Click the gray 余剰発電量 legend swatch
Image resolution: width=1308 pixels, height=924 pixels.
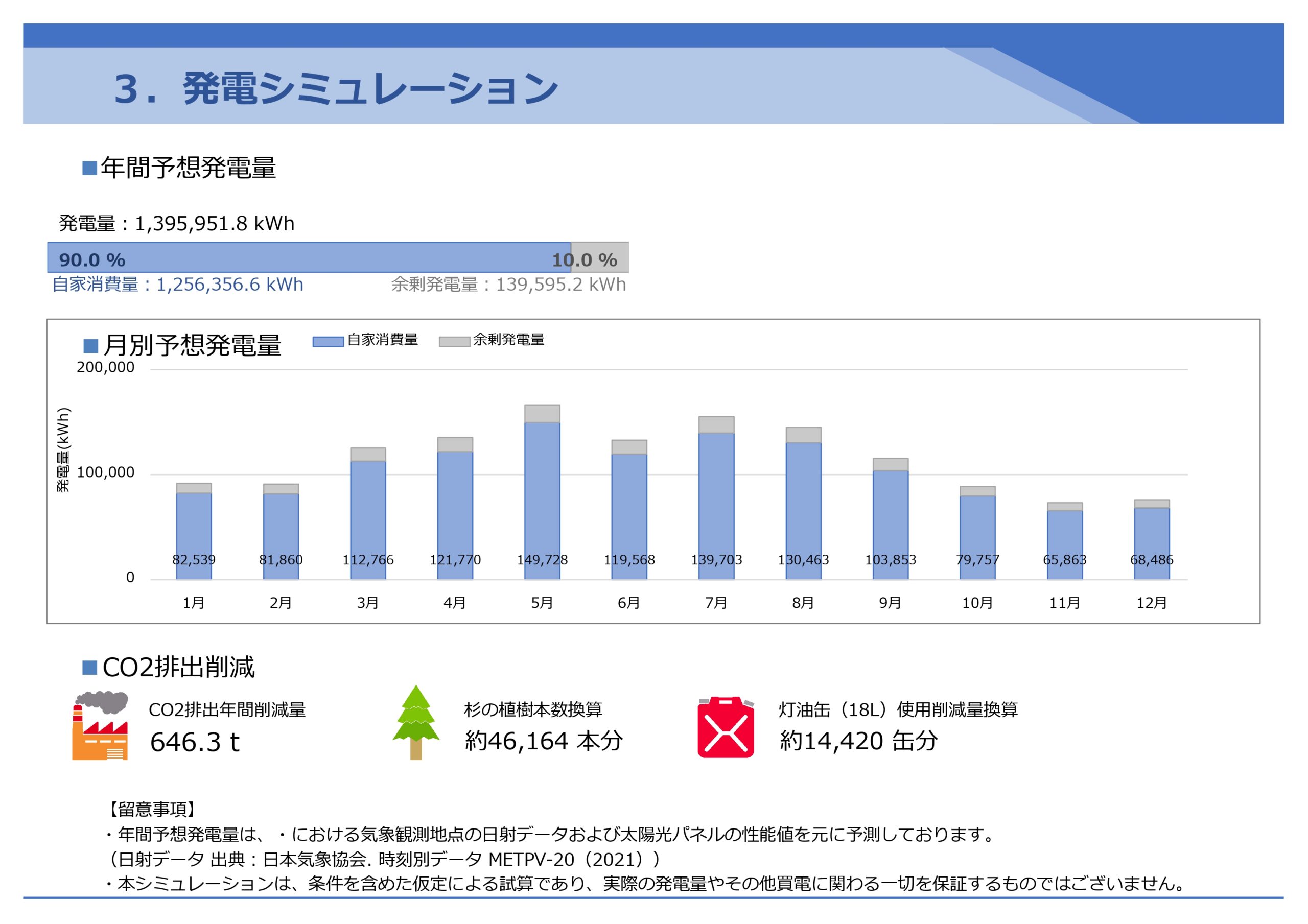click(x=454, y=341)
